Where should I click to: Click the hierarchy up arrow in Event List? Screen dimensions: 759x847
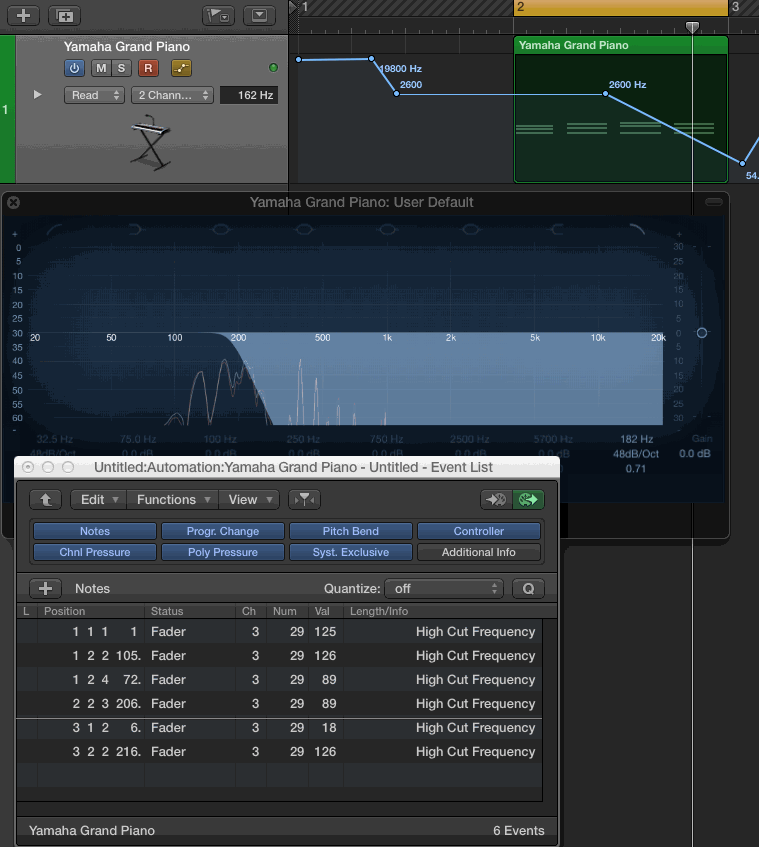46,499
